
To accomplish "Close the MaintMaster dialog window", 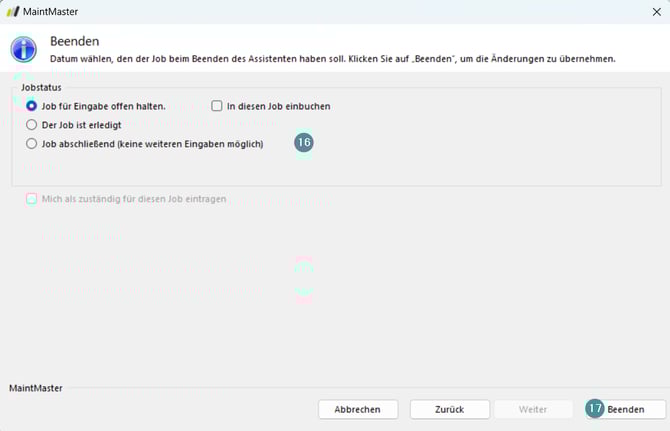I will [655, 11].
